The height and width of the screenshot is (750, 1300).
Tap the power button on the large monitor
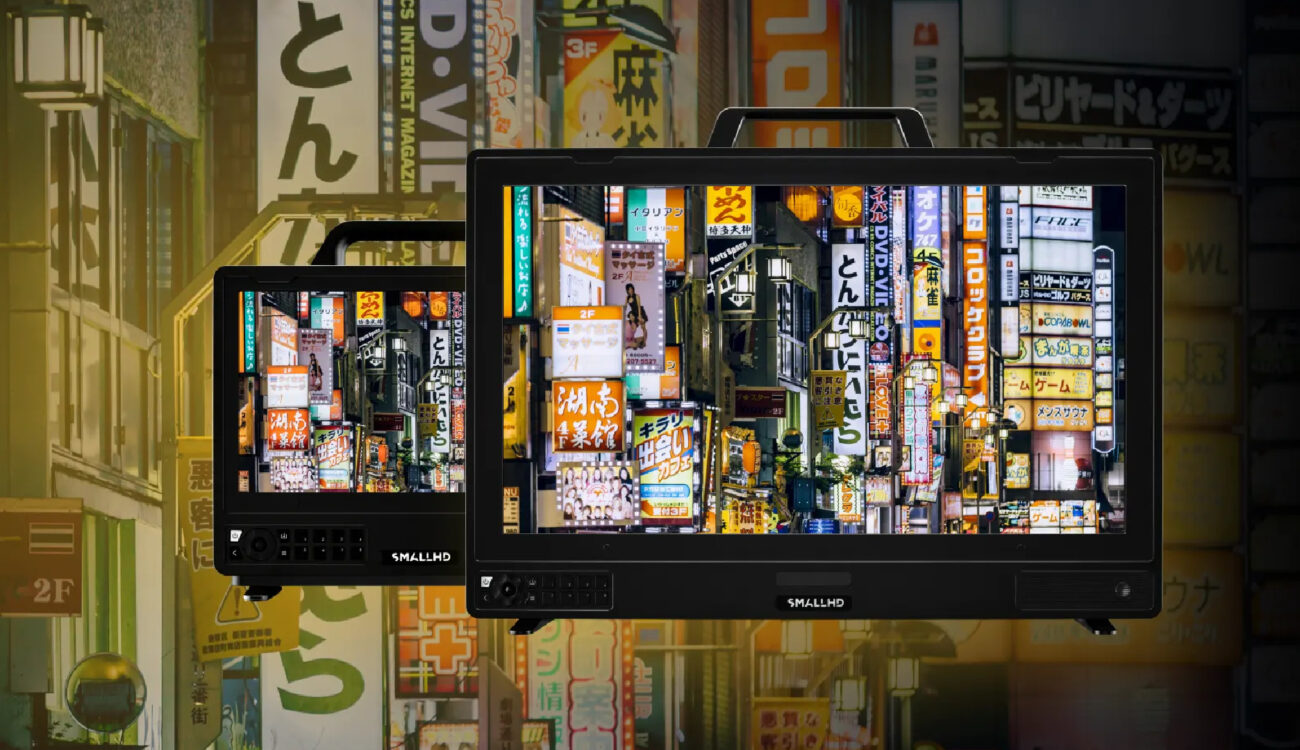pyautogui.click(x=486, y=582)
